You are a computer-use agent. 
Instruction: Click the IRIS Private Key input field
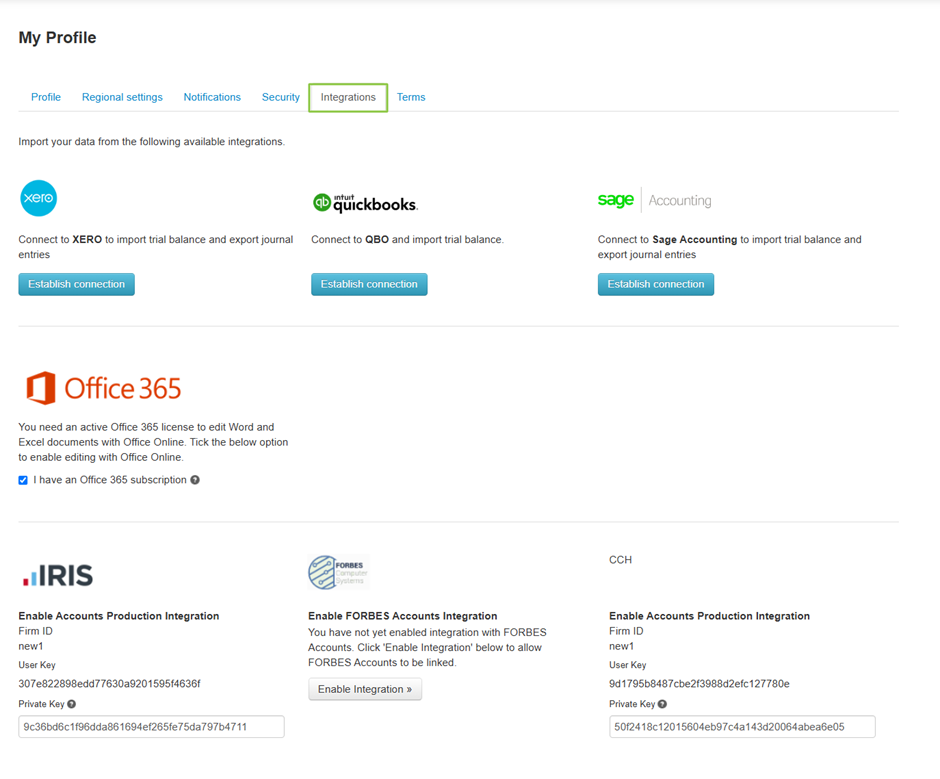pos(151,727)
